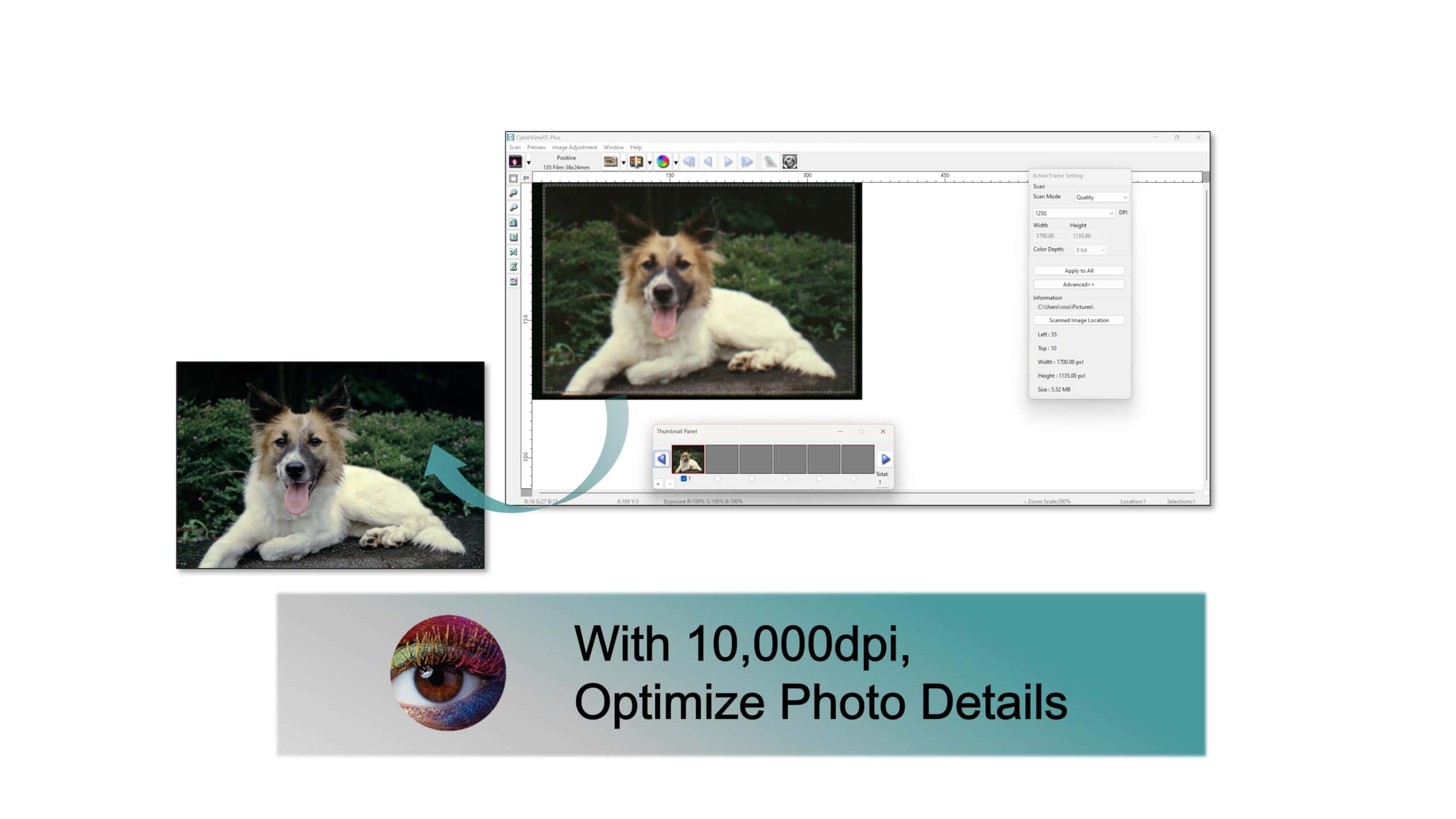Click the film type icon in toolbar
The height and width of the screenshot is (819, 1456).
tap(515, 162)
